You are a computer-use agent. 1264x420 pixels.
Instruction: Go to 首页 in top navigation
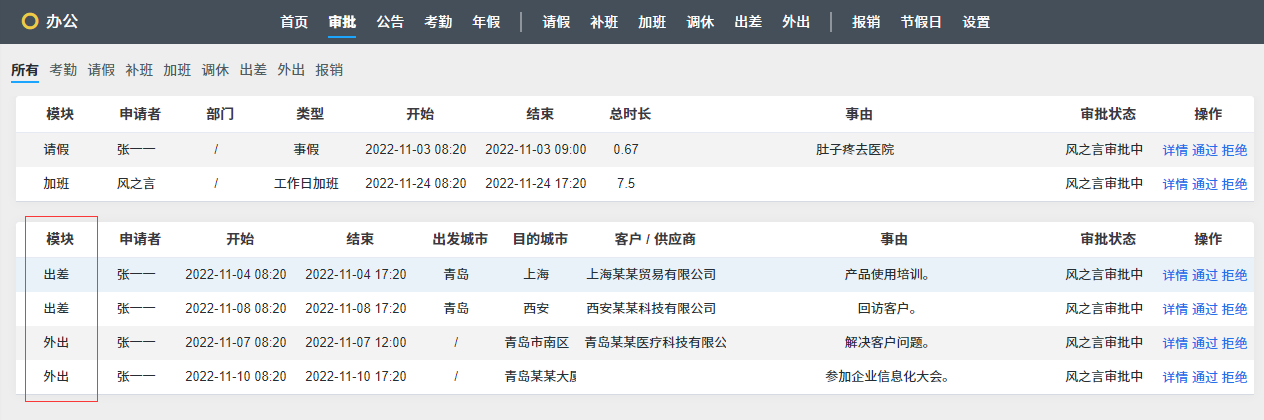(294, 22)
